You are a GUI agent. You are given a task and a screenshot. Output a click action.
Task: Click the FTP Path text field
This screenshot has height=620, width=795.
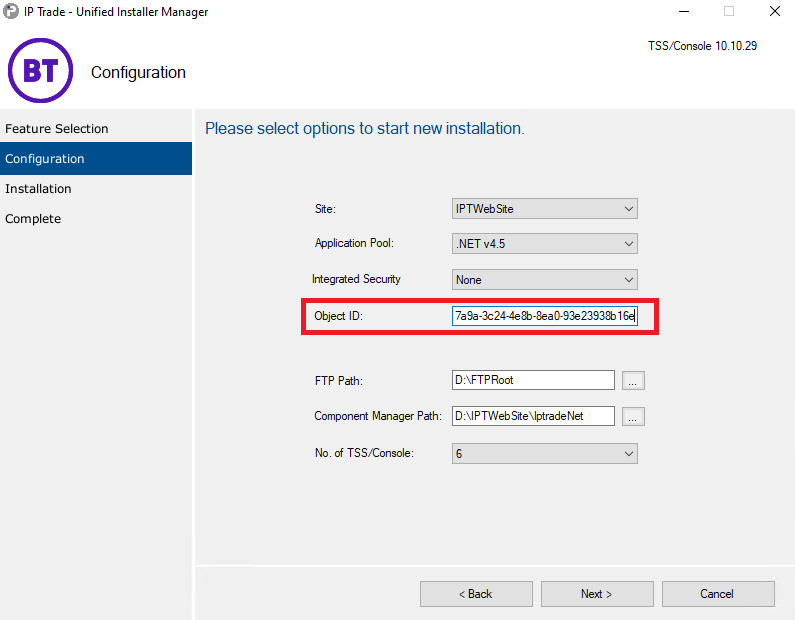(x=533, y=380)
